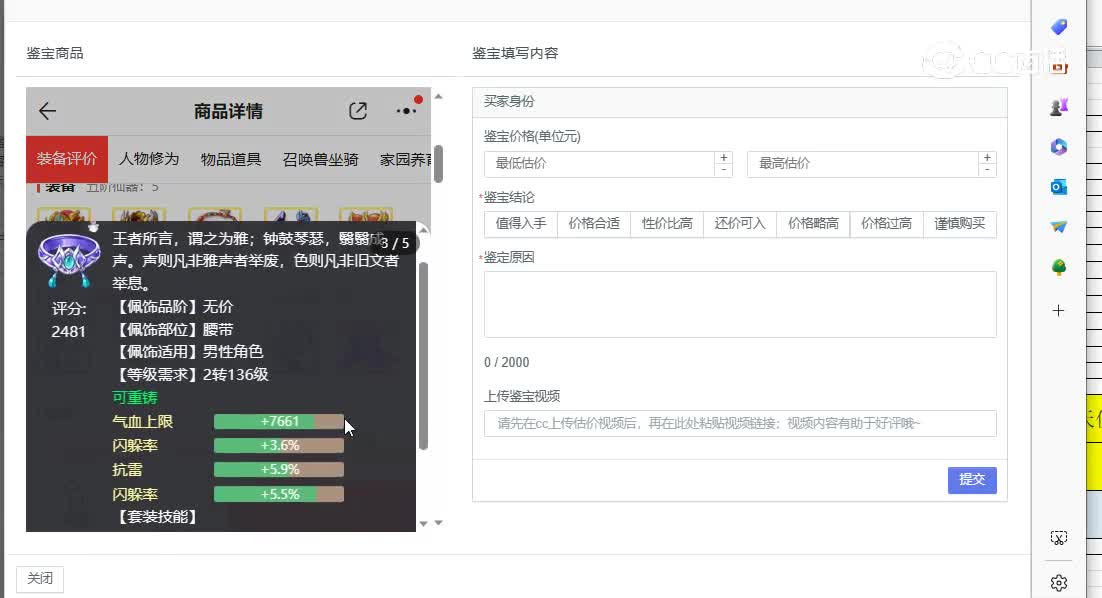Select conclusion 谨慎购买
The width and height of the screenshot is (1102, 598).
point(959,224)
